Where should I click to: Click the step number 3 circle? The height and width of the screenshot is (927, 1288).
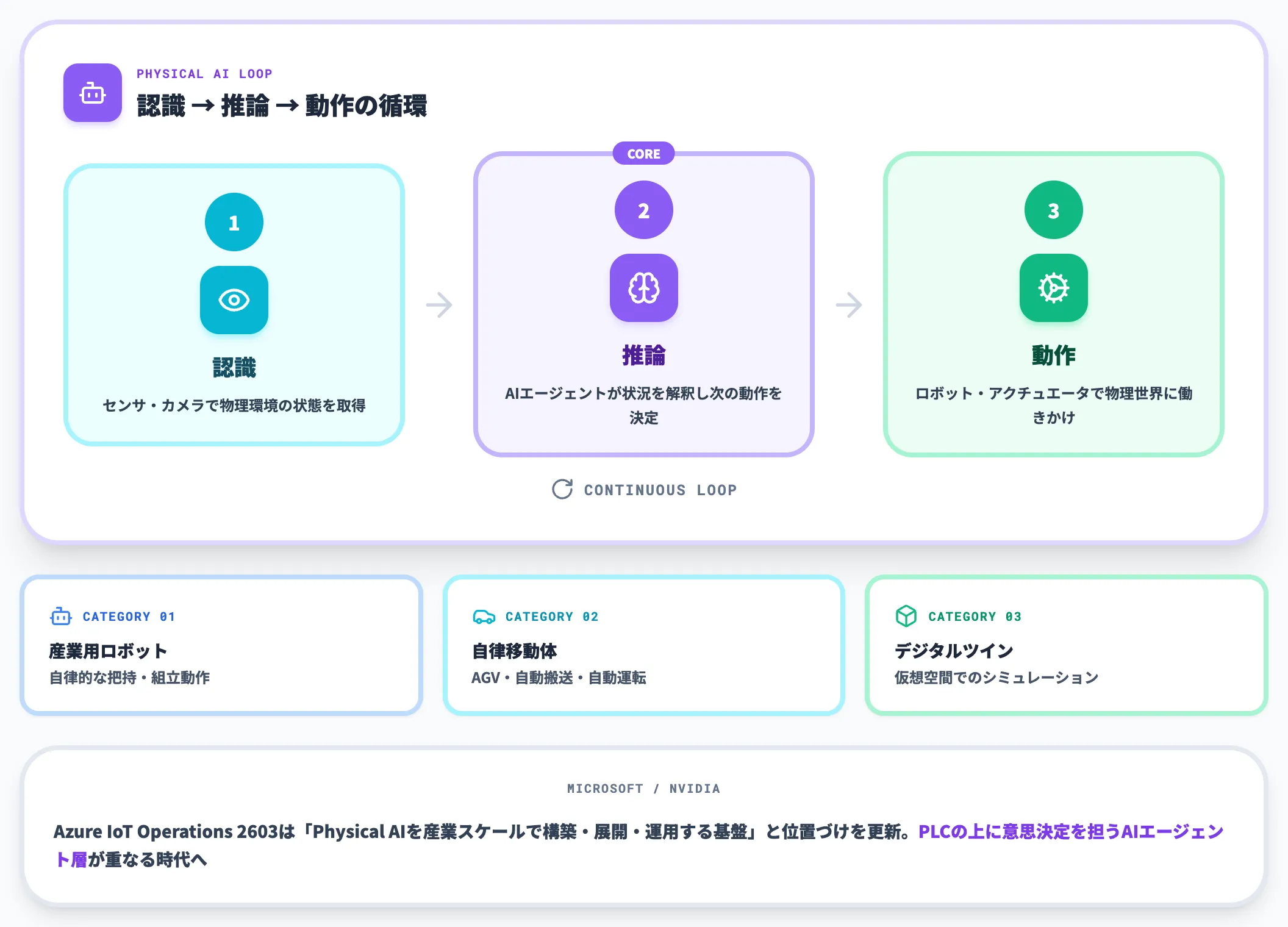[x=1054, y=210]
